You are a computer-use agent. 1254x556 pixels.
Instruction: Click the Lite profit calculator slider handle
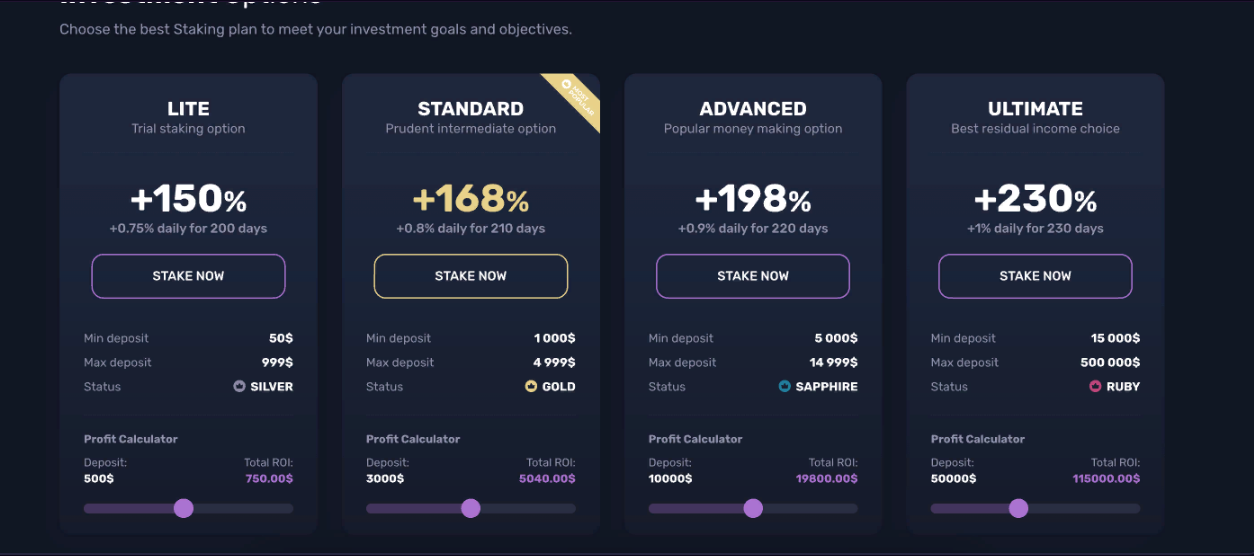[183, 508]
